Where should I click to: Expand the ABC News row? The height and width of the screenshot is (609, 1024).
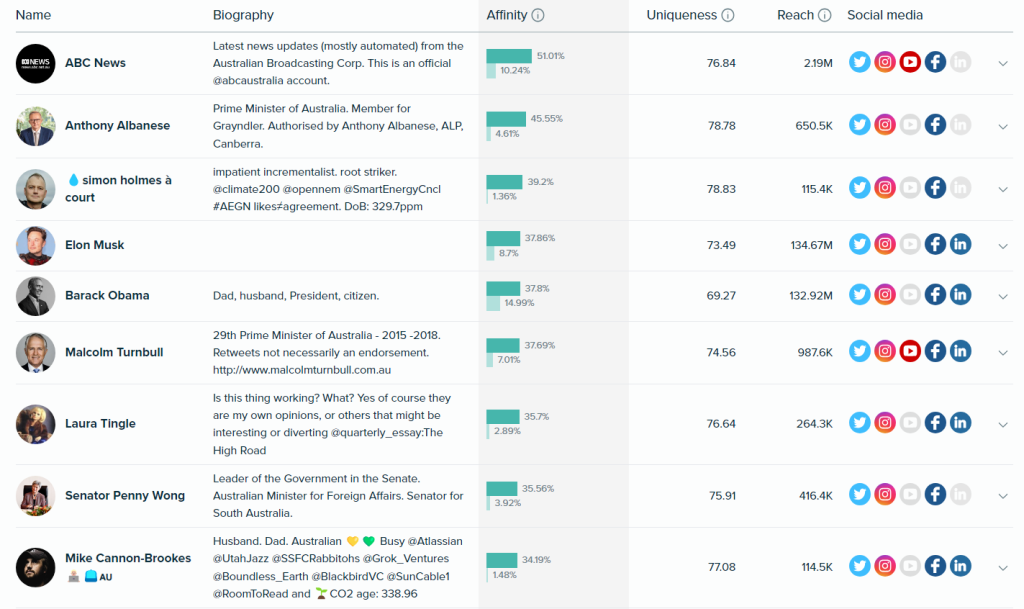[x=1003, y=63]
